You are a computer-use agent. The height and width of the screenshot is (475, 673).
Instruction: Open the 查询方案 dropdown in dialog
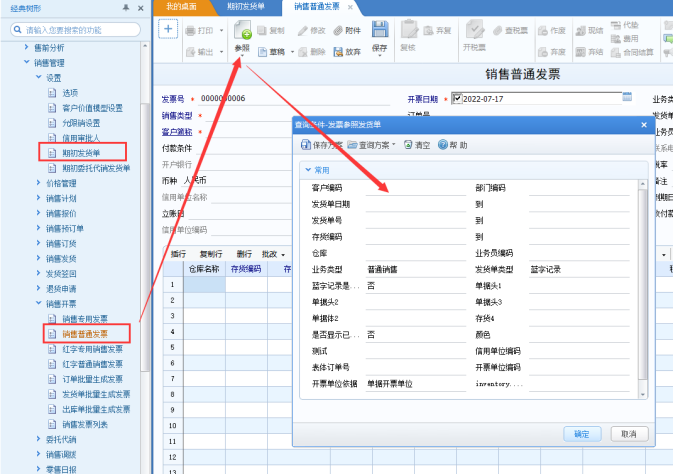point(372,145)
